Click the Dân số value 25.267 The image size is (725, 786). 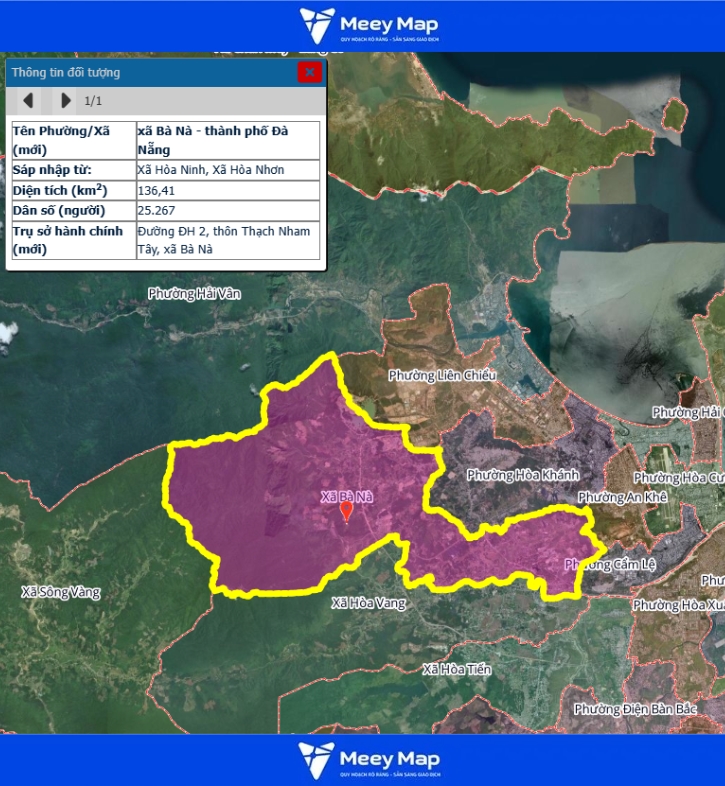pyautogui.click(x=156, y=211)
